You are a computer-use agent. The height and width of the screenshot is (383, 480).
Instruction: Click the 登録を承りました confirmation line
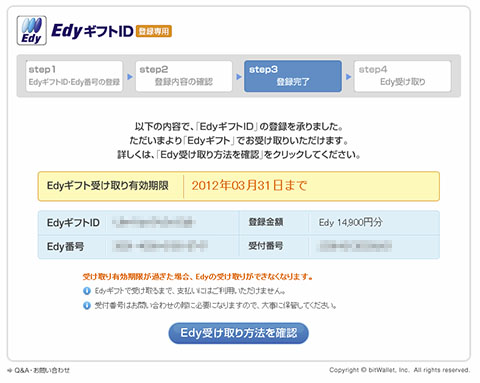point(239,127)
